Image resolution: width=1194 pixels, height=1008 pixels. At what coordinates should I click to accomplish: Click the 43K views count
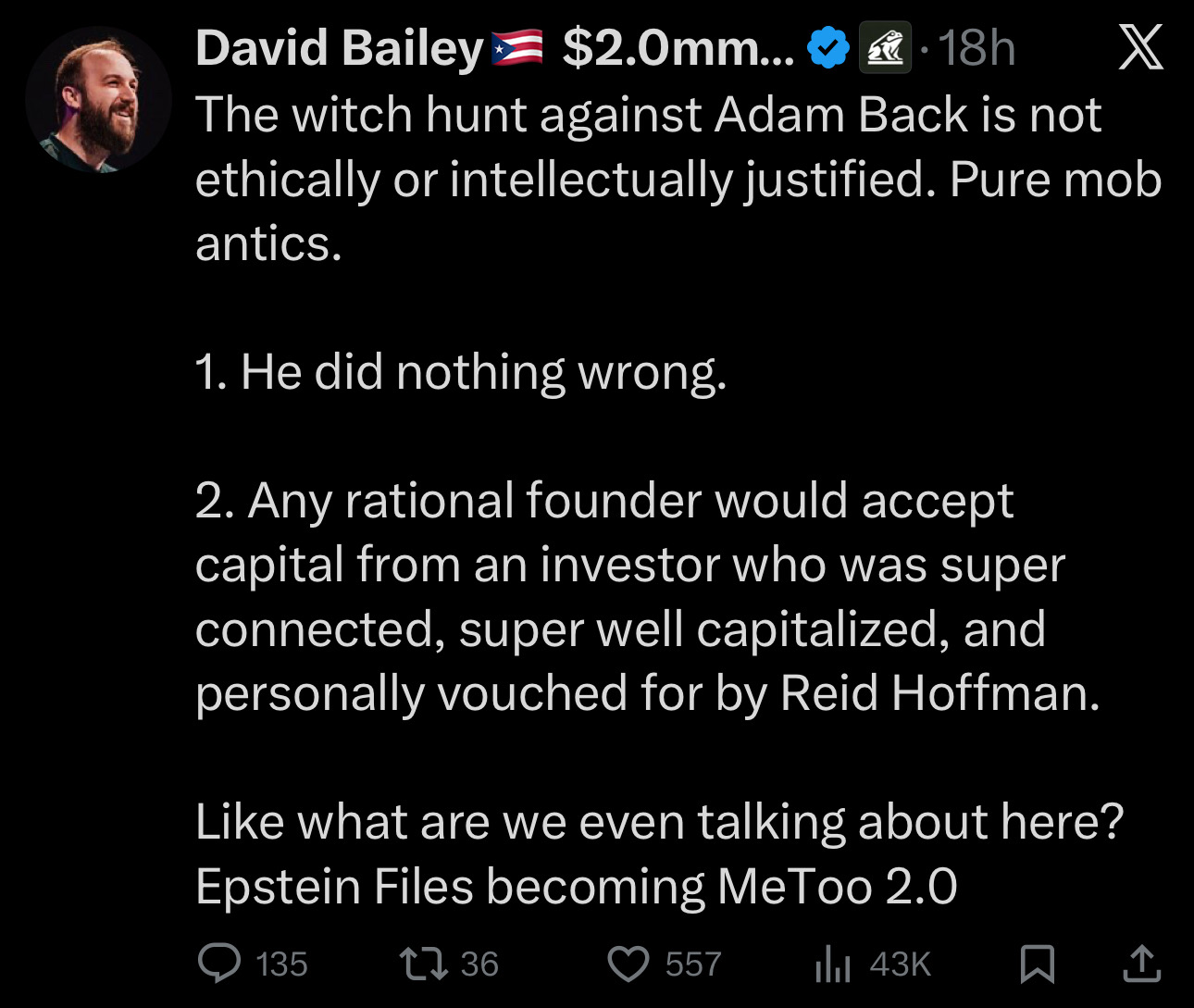900,964
